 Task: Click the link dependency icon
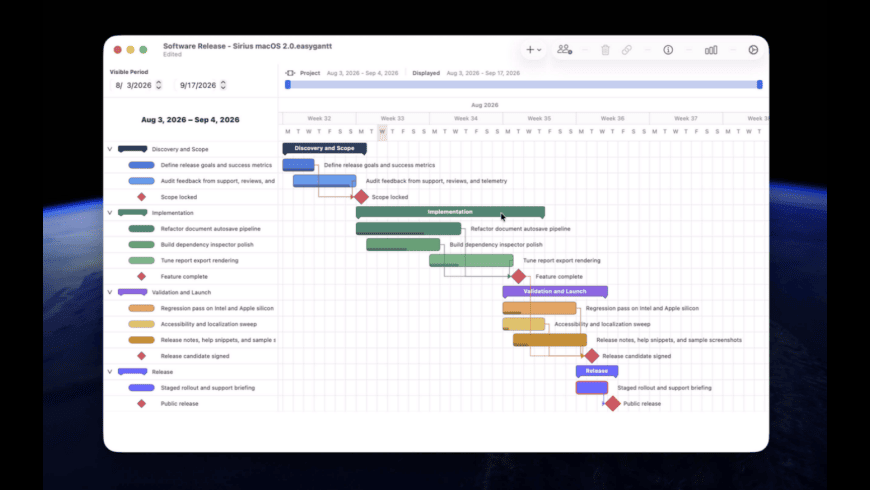pos(626,50)
